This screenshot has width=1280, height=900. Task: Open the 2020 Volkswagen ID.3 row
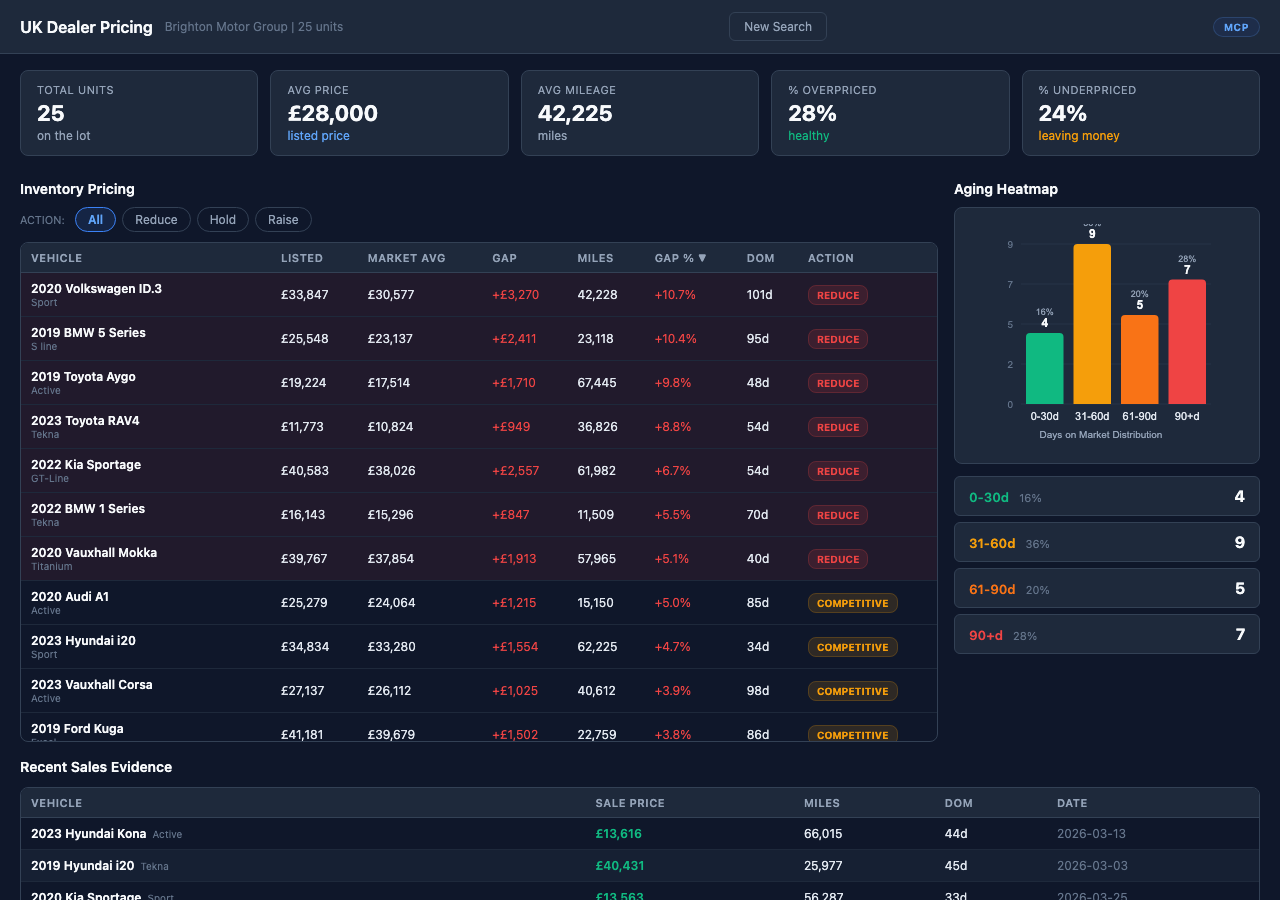point(479,295)
